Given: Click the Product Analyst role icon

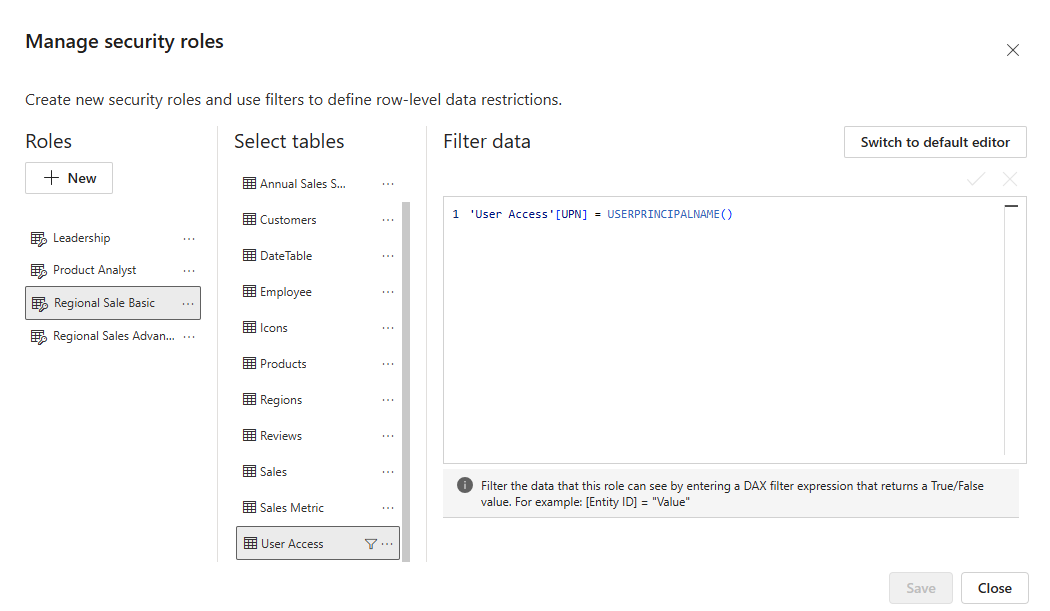Looking at the screenshot, I should tap(39, 271).
